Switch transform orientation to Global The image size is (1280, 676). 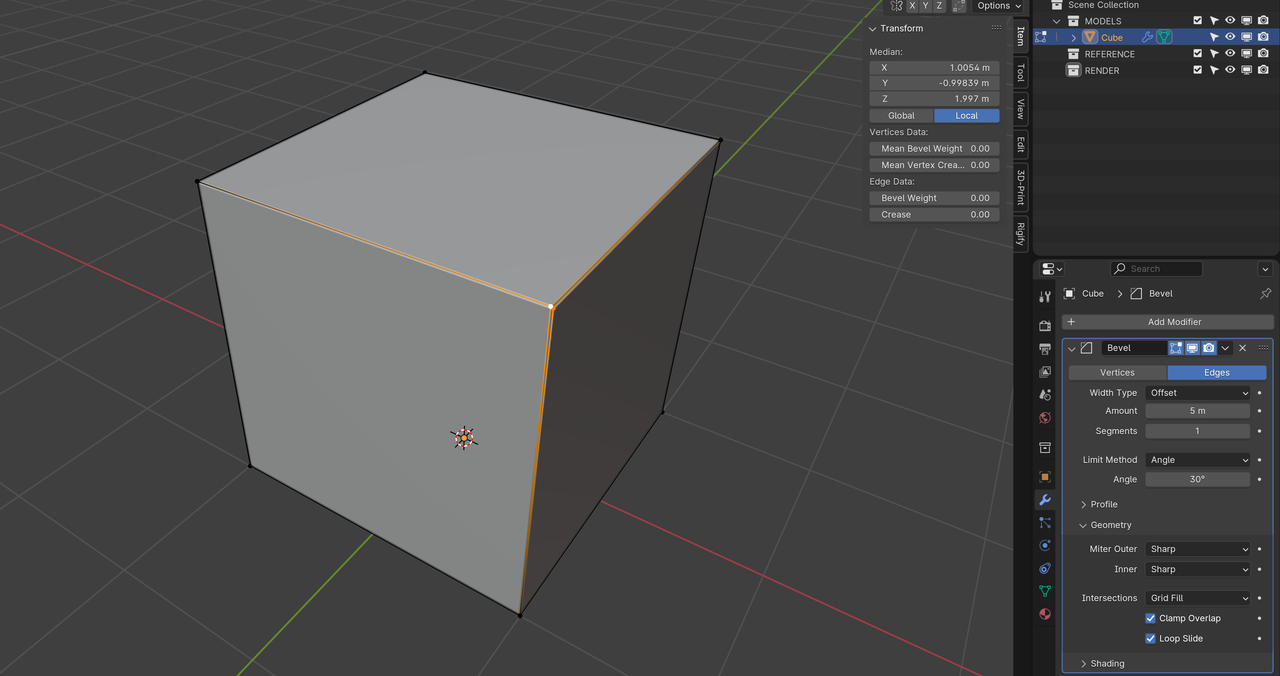click(x=901, y=116)
